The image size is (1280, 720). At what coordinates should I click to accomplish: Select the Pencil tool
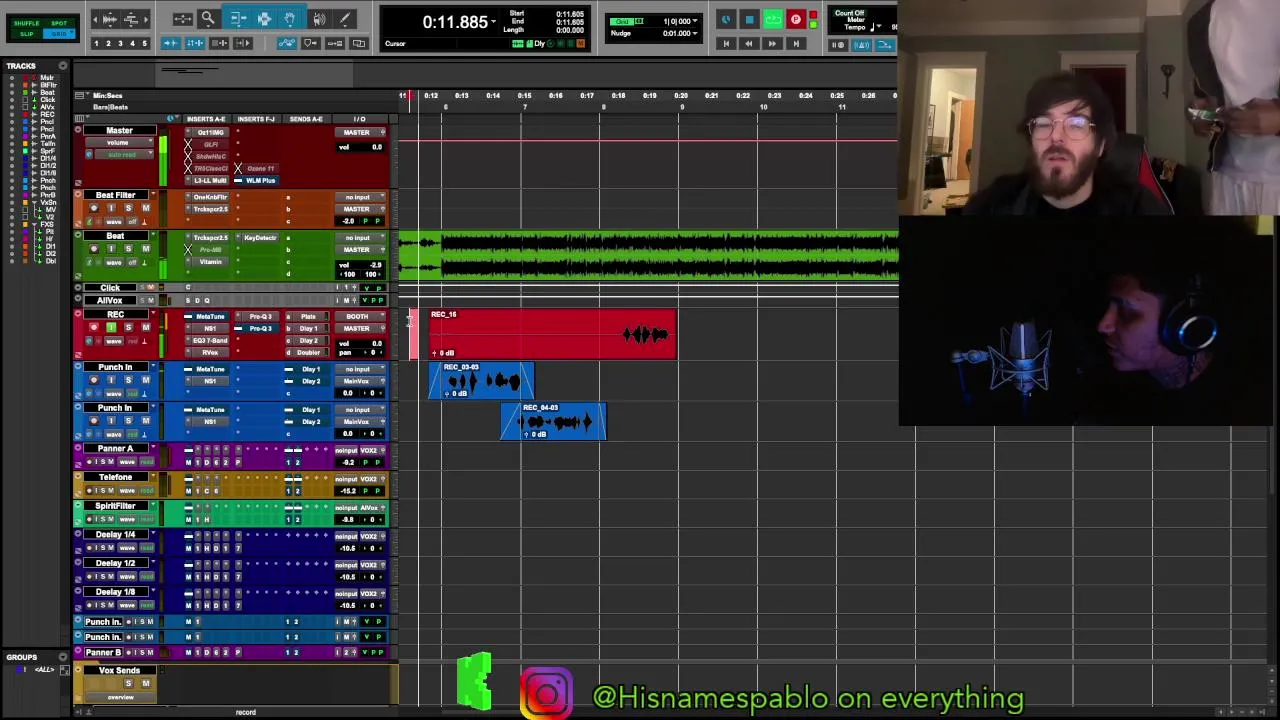point(344,19)
